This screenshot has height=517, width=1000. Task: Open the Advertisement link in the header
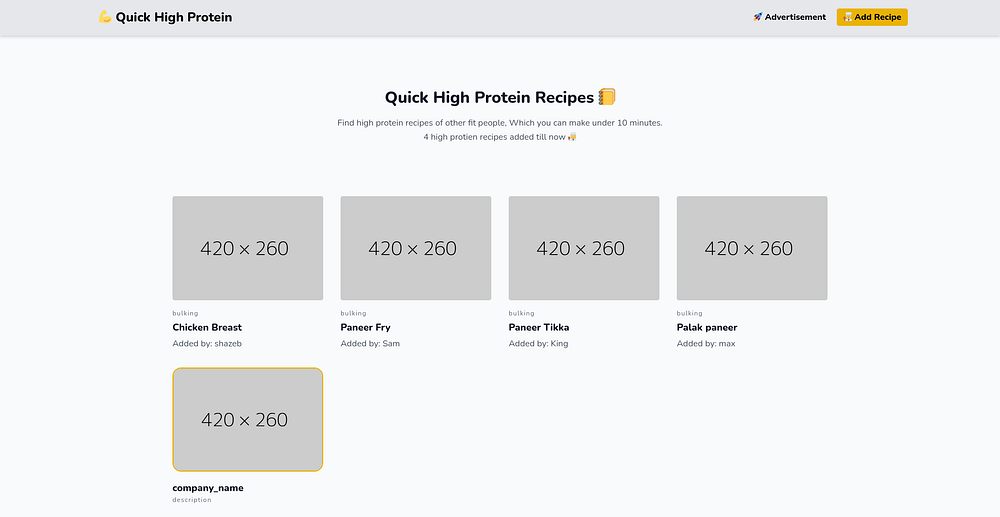point(795,17)
